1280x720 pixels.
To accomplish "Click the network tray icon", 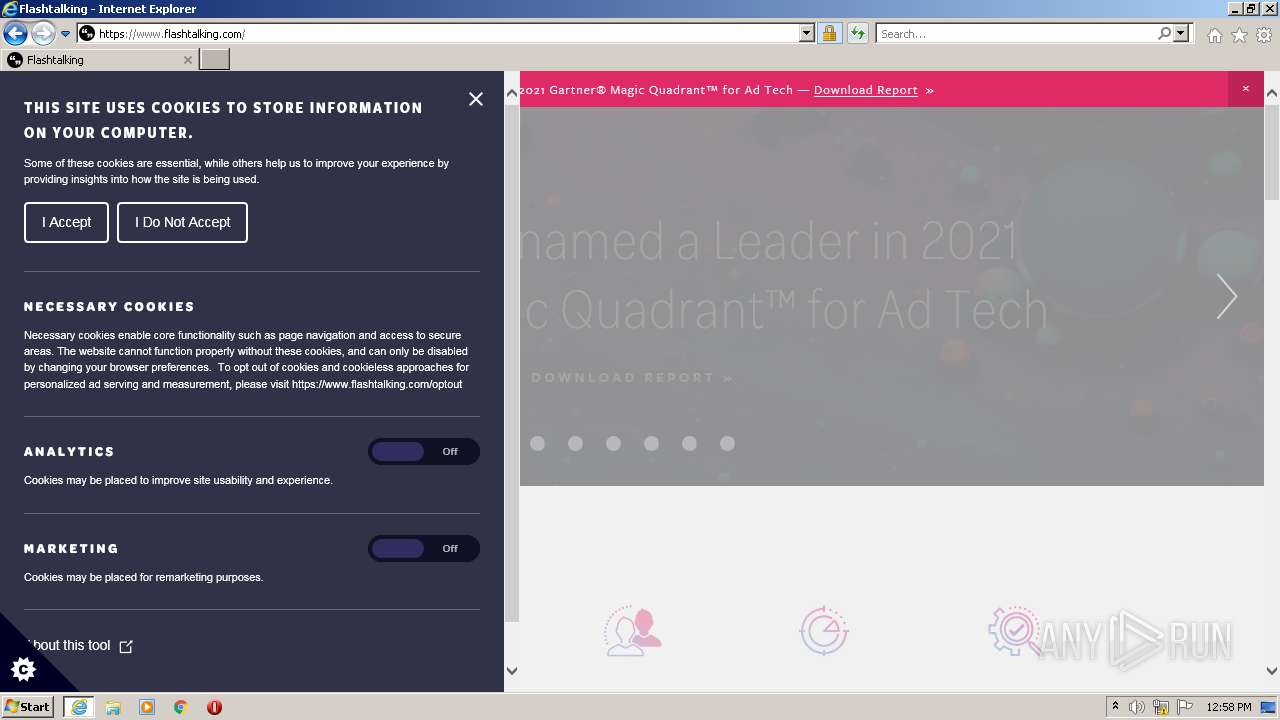I will pos(1161,707).
